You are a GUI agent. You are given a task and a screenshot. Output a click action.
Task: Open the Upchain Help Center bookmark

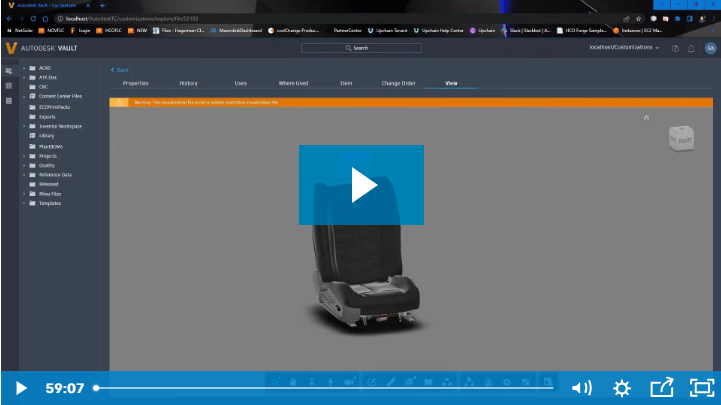[x=438, y=30]
